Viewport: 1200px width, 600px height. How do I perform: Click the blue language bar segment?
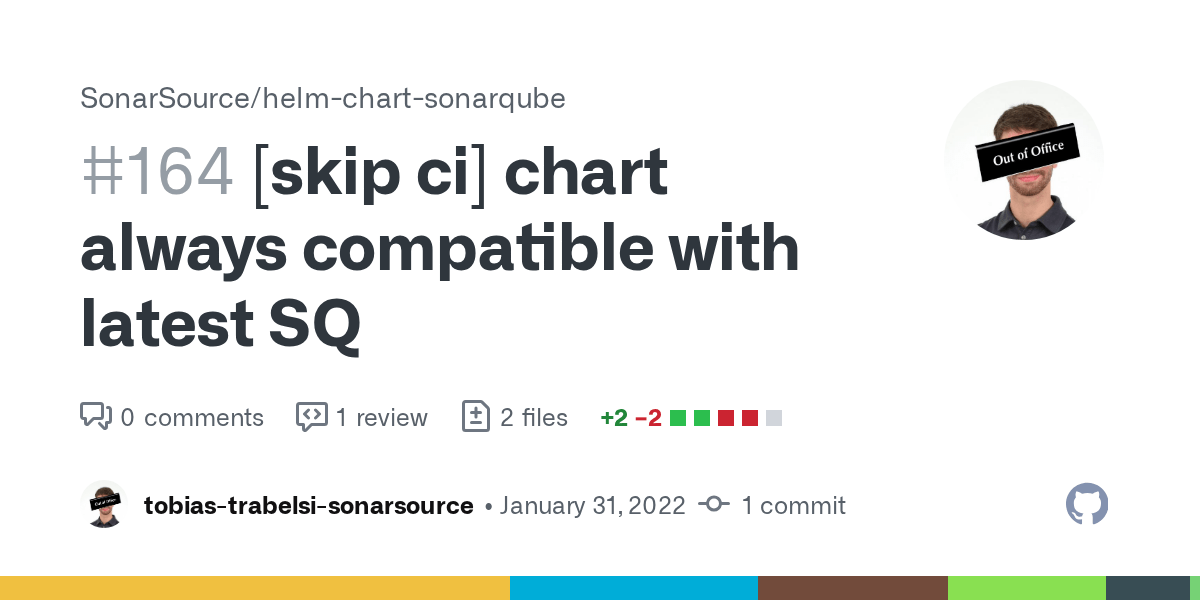[x=633, y=587]
